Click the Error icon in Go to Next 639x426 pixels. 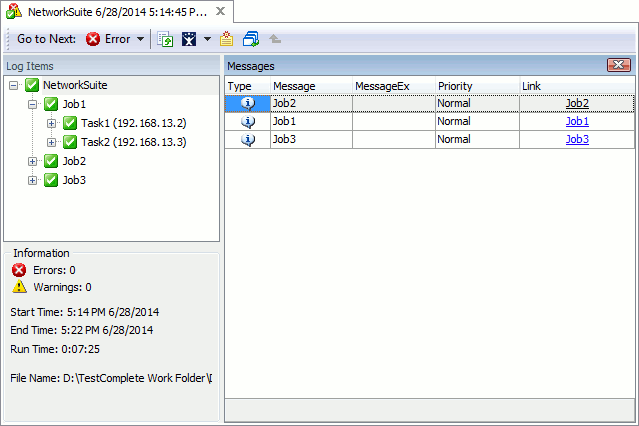93,39
